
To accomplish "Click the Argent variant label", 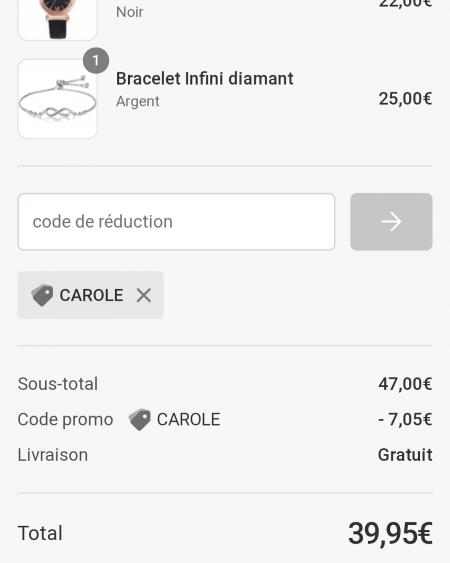I will (138, 101).
